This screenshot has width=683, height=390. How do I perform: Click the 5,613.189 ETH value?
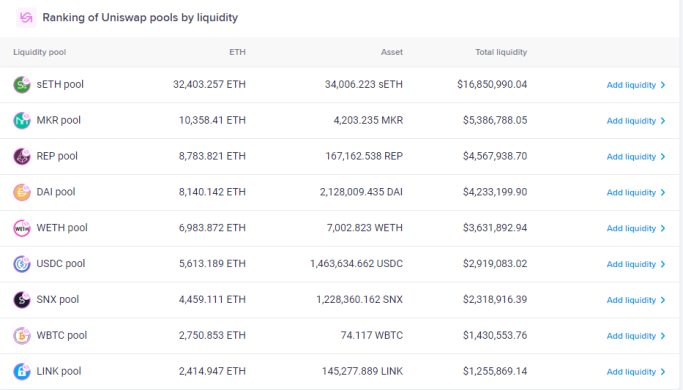(212, 264)
